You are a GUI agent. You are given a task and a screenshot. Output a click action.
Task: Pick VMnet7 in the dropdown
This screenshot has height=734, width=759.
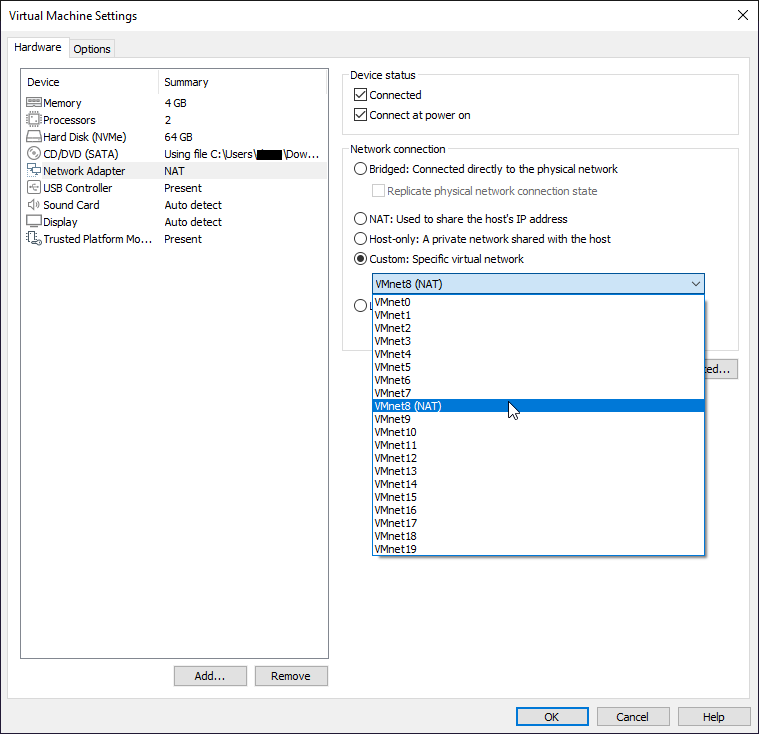[x=538, y=393]
